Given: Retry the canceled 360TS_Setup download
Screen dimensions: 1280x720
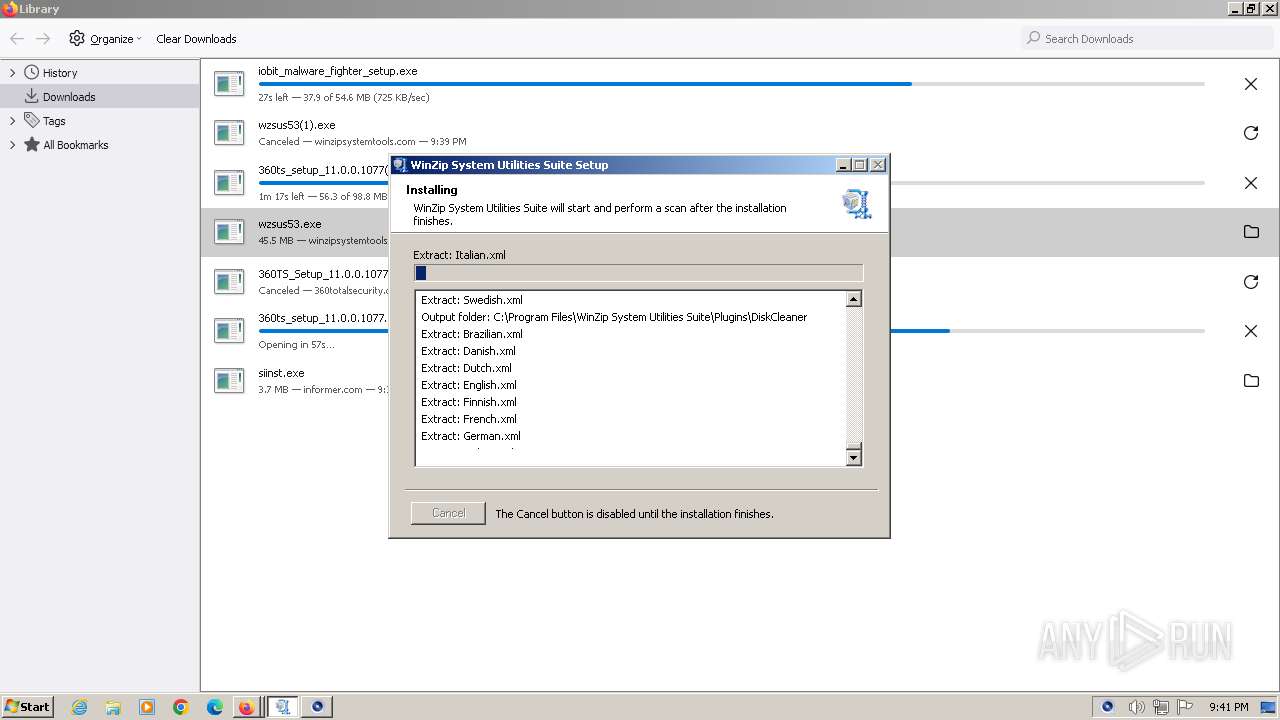Looking at the screenshot, I should pos(1250,282).
